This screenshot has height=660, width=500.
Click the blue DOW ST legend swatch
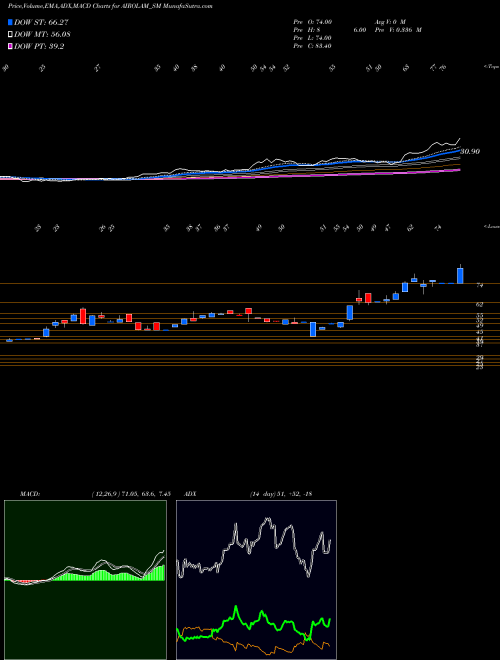[11, 22]
